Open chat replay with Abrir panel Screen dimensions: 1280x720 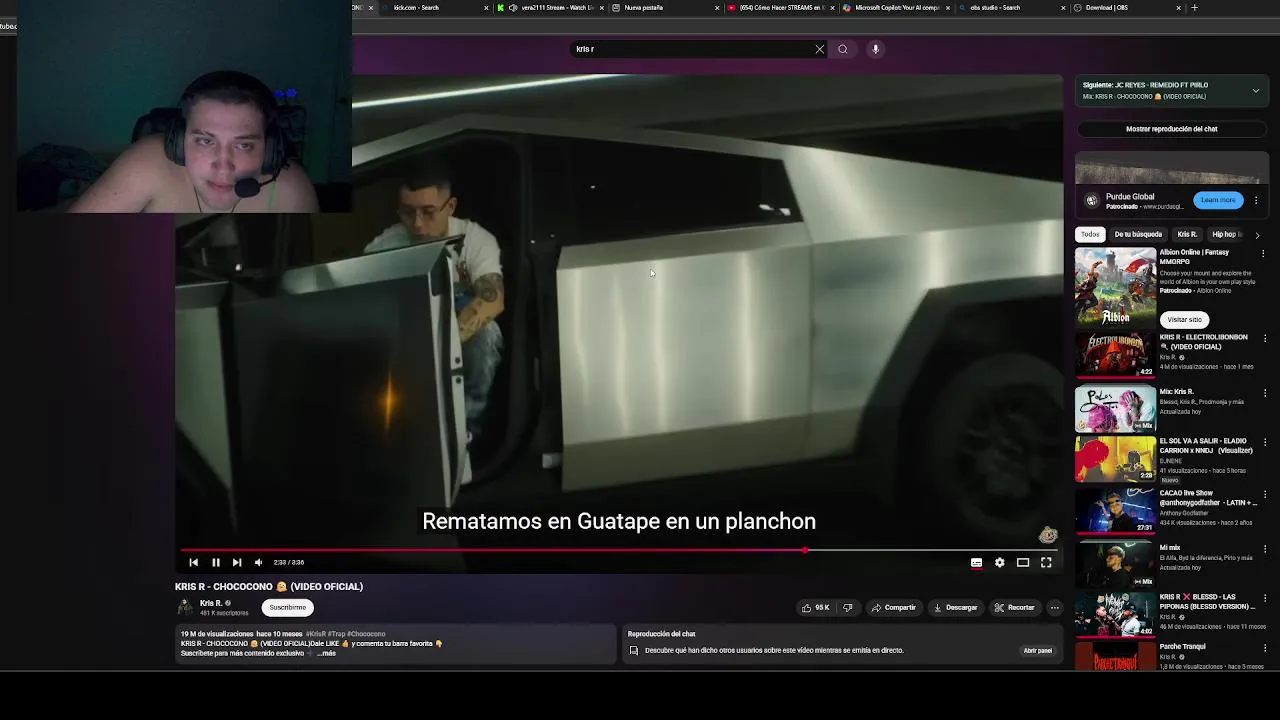(1037, 650)
